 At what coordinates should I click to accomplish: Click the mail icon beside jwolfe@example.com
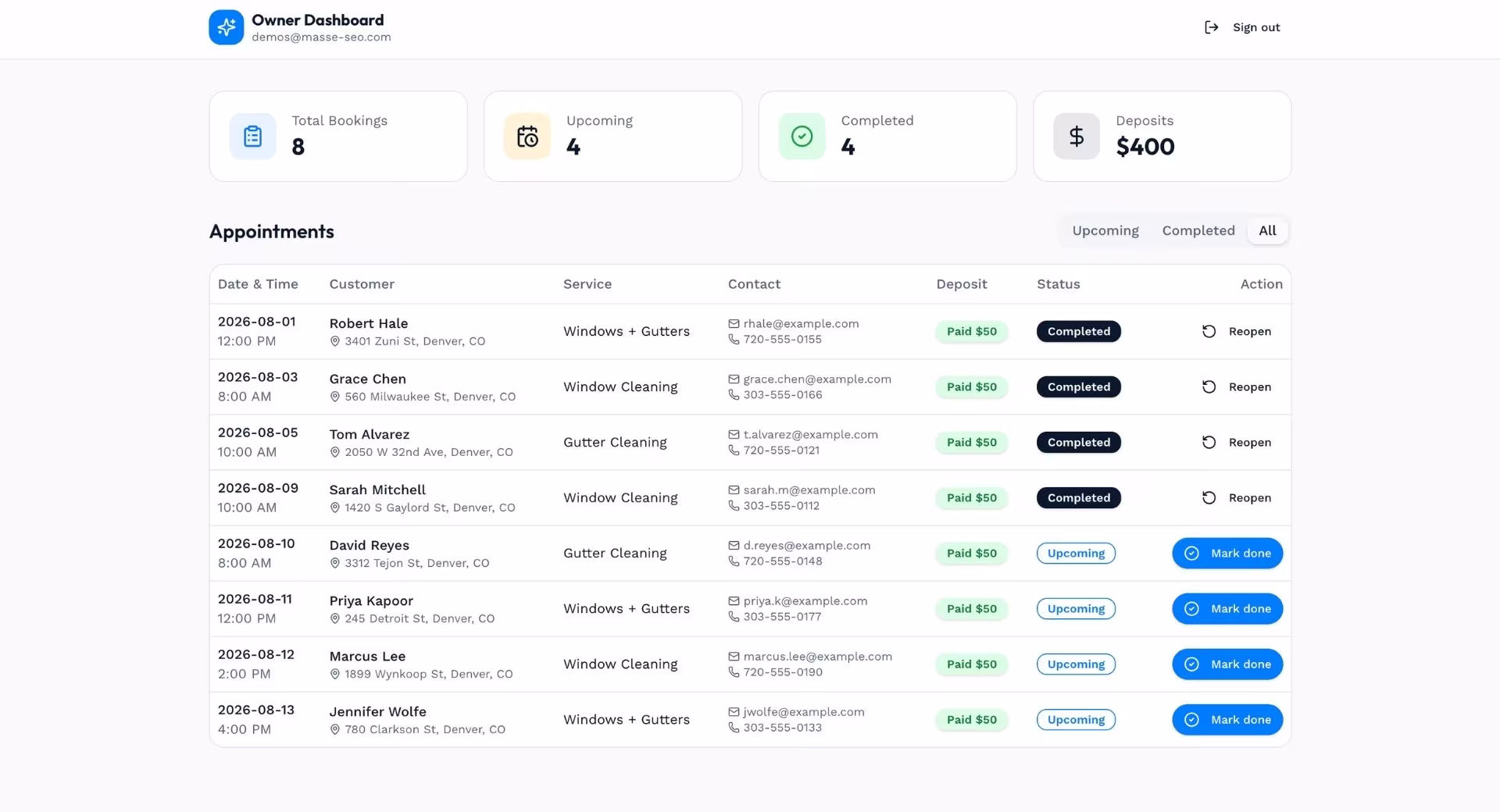[734, 711]
